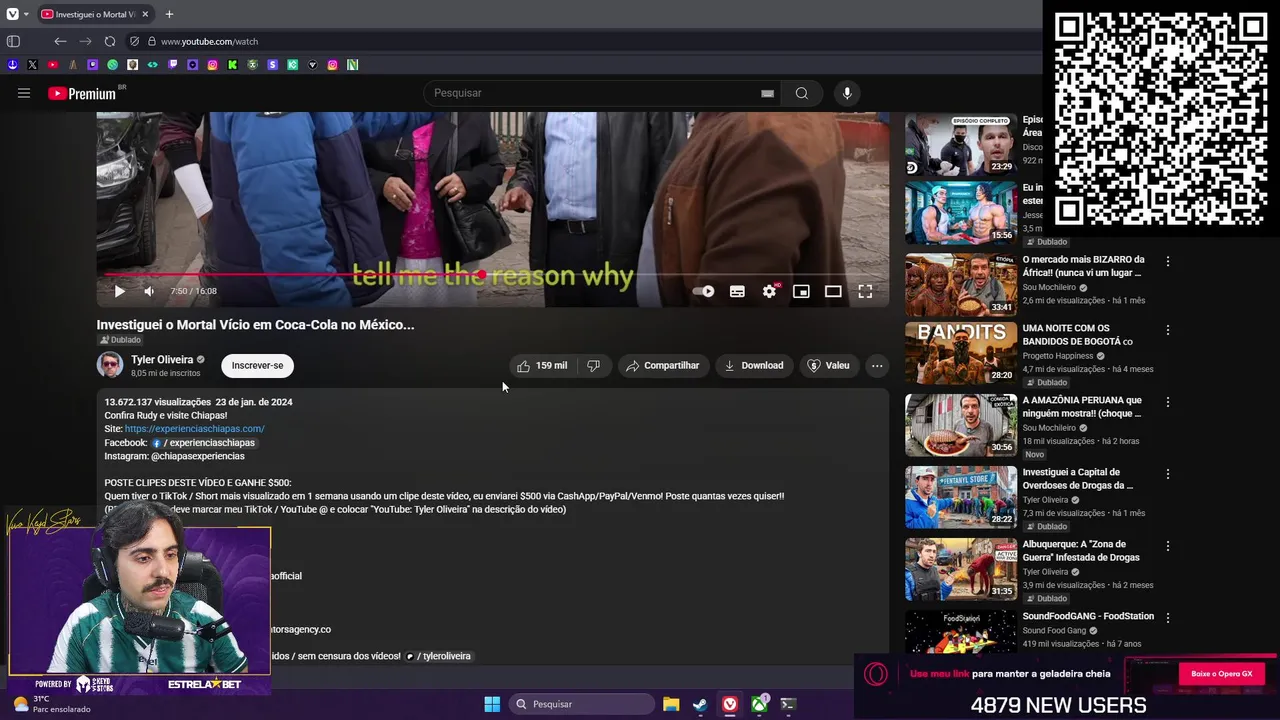1280x720 pixels.
Task: Go to YouTube Premium home logo
Action: pos(83,93)
